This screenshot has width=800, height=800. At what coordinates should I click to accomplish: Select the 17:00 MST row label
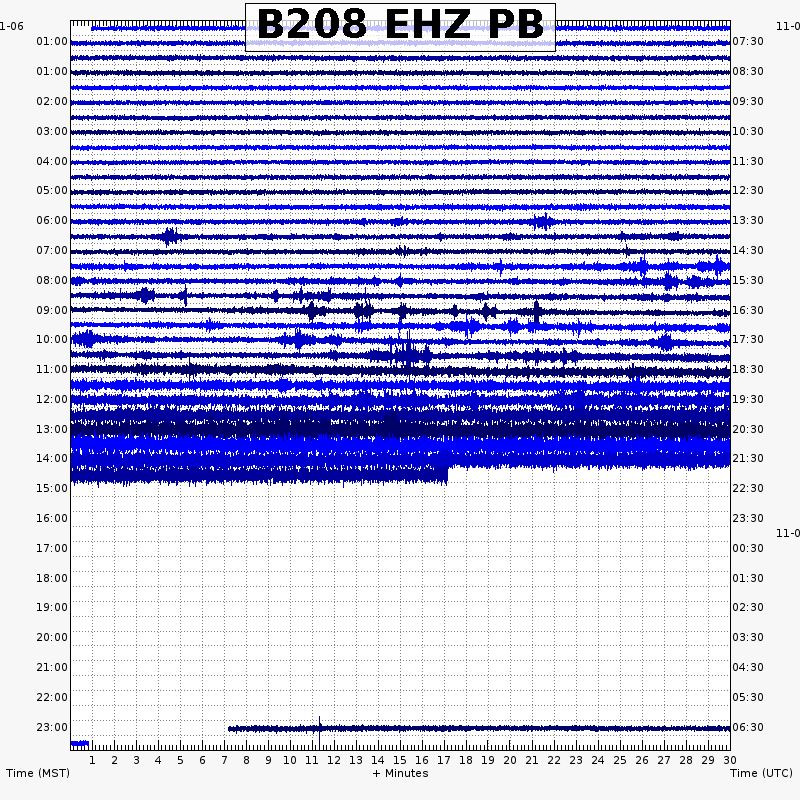pos(52,548)
